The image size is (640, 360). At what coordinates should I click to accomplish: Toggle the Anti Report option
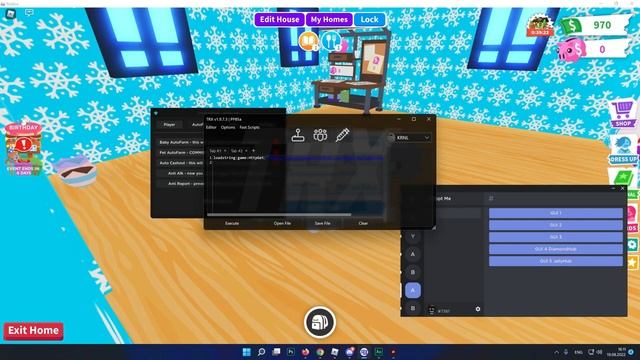point(181,184)
